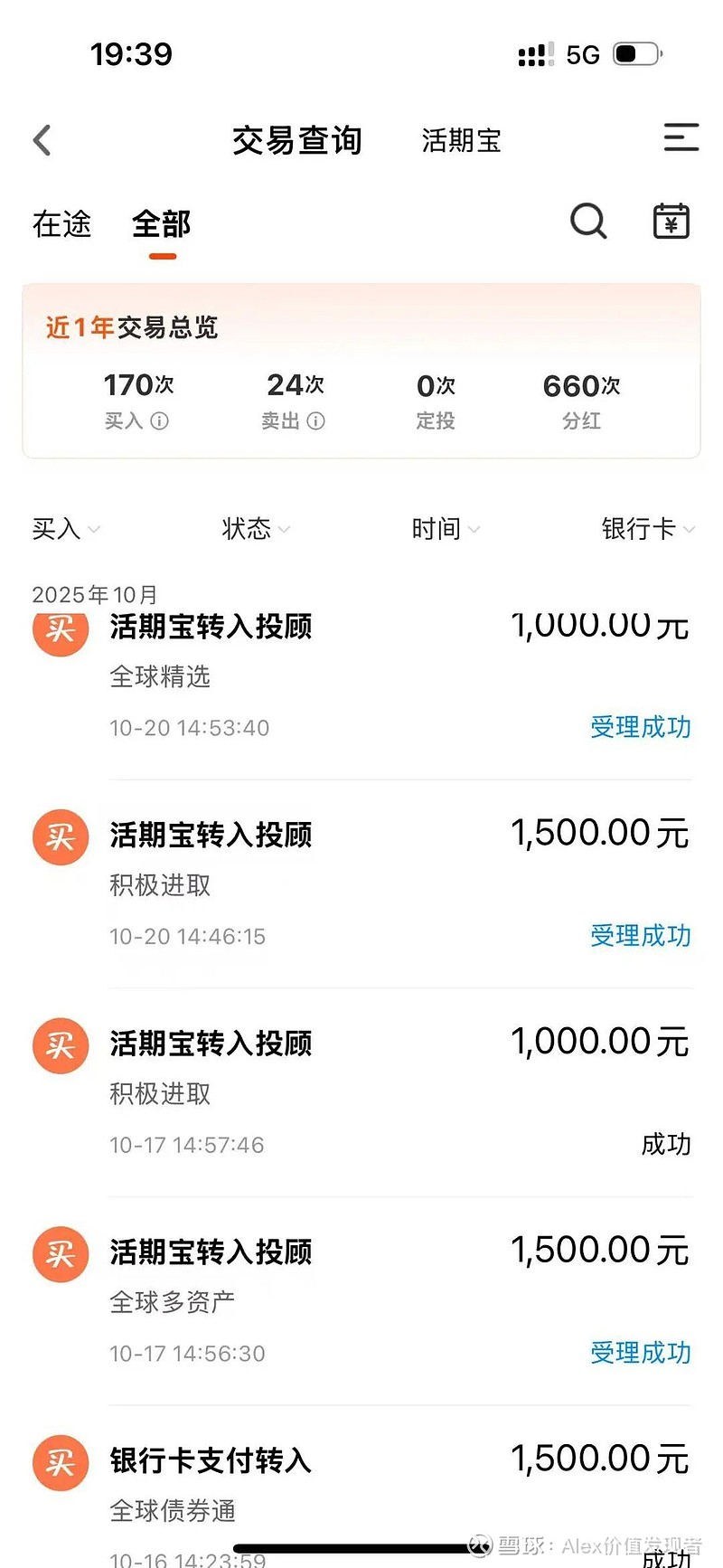Viewport: 723px width, 1568px height.
Task: Tap 受理成功 status for 10-20 14:53:40 entry
Action: pyautogui.click(x=640, y=727)
